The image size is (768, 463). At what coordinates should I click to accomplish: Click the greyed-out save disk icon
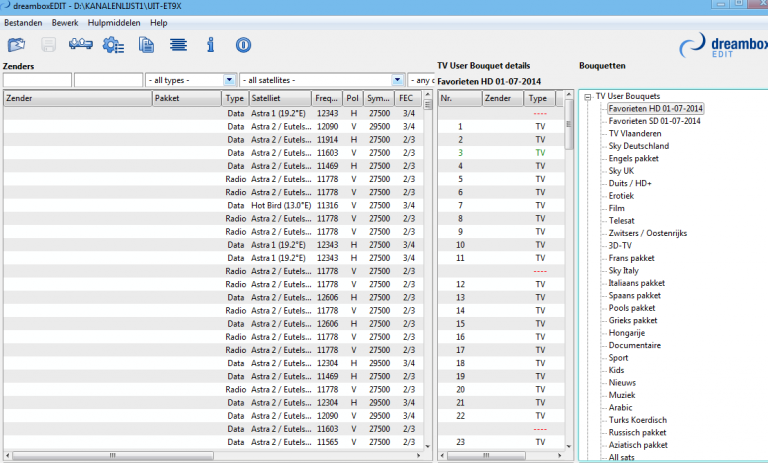(48, 44)
